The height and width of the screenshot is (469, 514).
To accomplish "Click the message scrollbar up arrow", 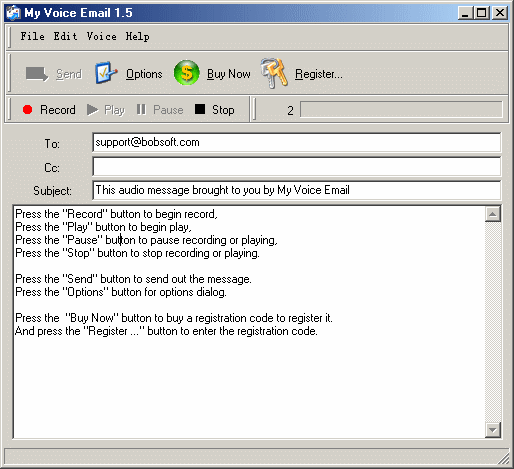I will (493, 214).
